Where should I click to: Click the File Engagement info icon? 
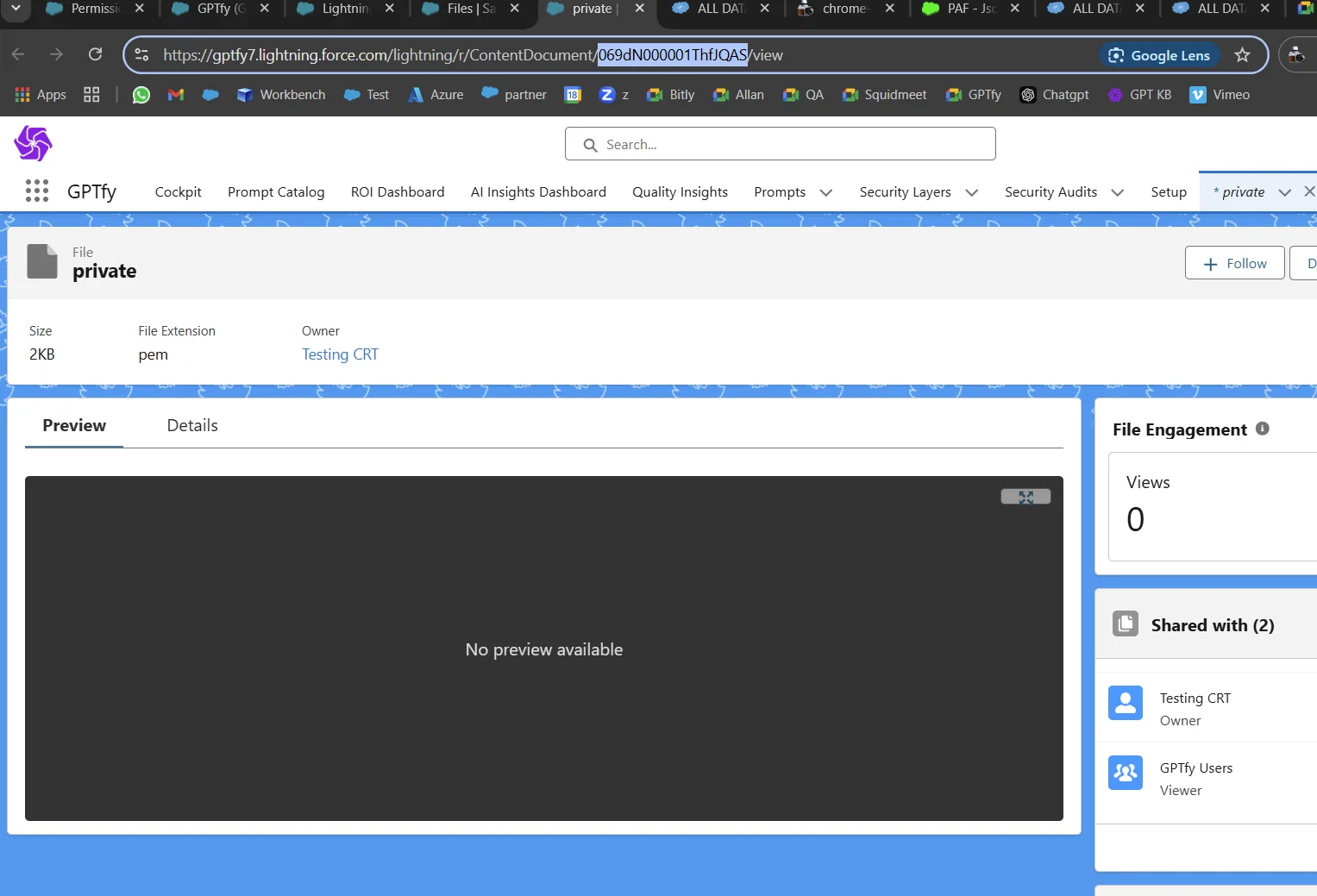click(x=1262, y=429)
